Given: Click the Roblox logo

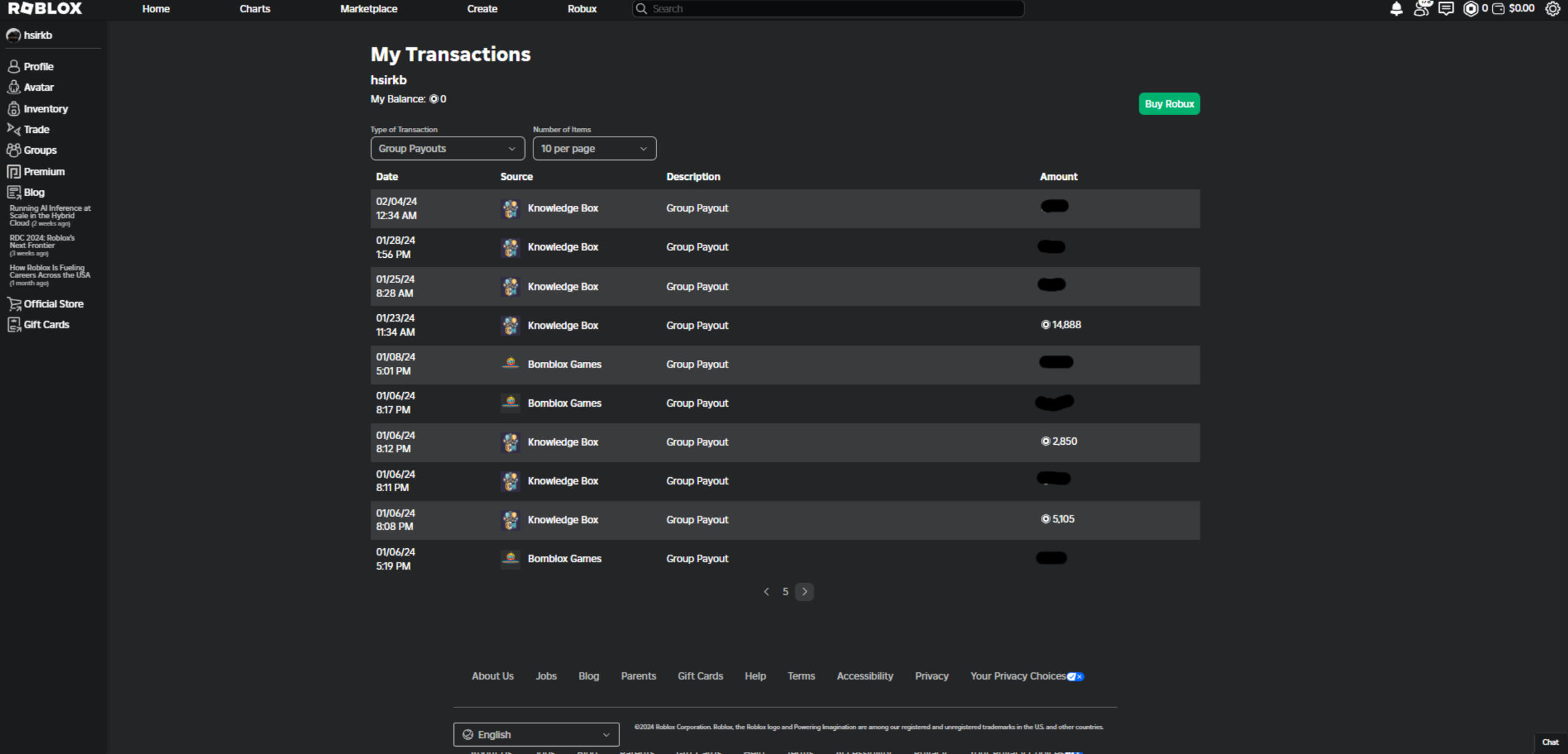Looking at the screenshot, I should [45, 9].
